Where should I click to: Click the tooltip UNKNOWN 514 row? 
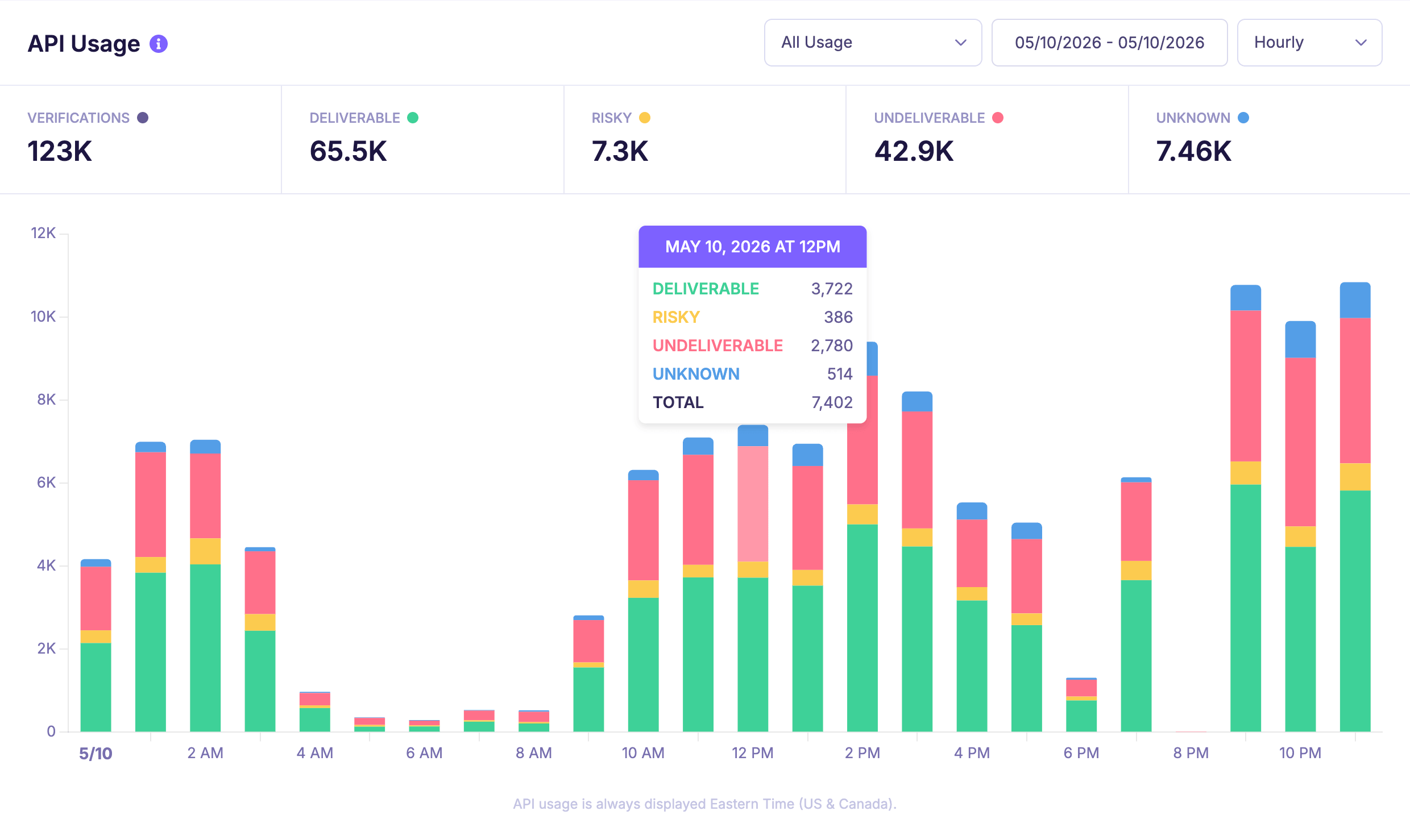pos(753,374)
